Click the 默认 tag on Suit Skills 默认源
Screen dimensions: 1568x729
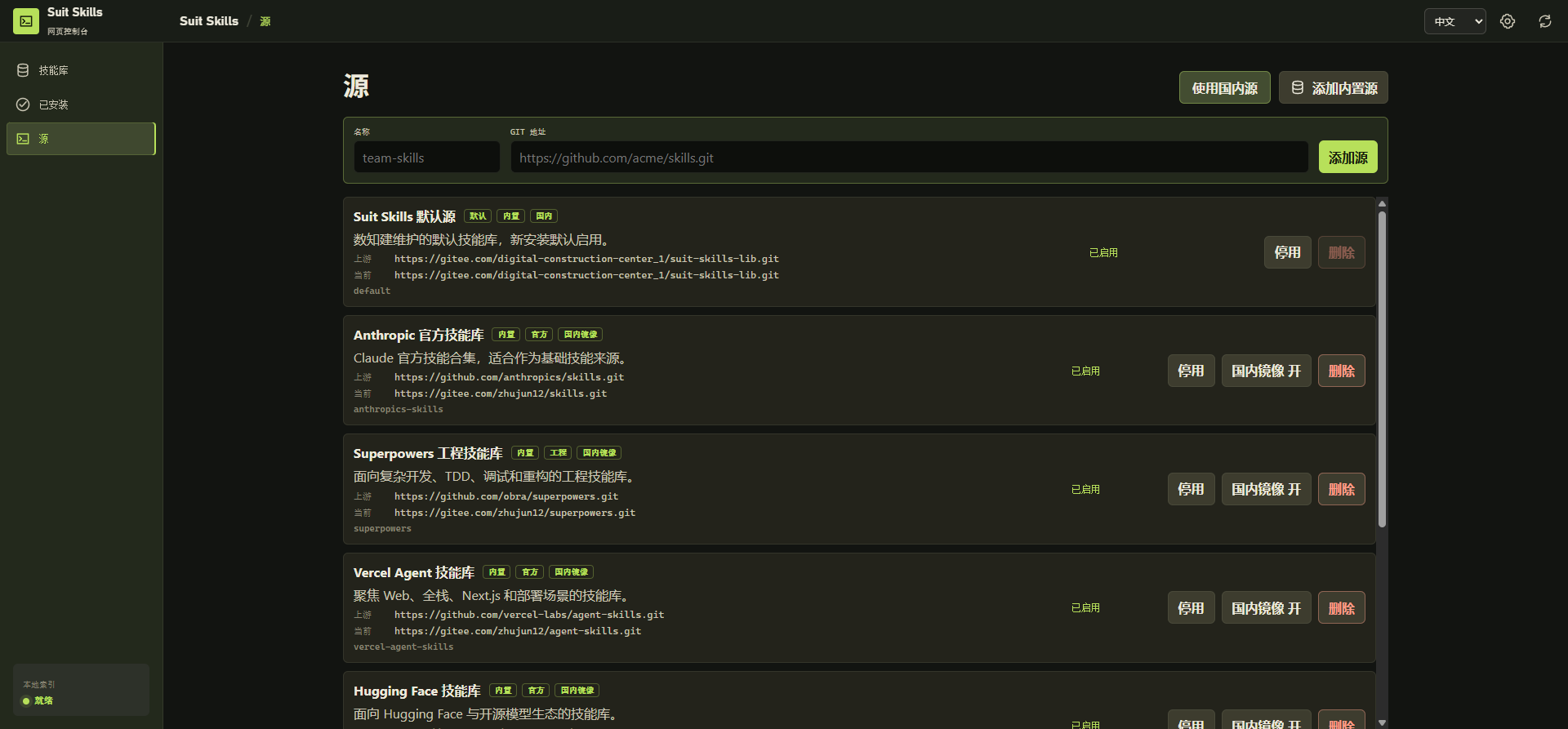(x=478, y=216)
